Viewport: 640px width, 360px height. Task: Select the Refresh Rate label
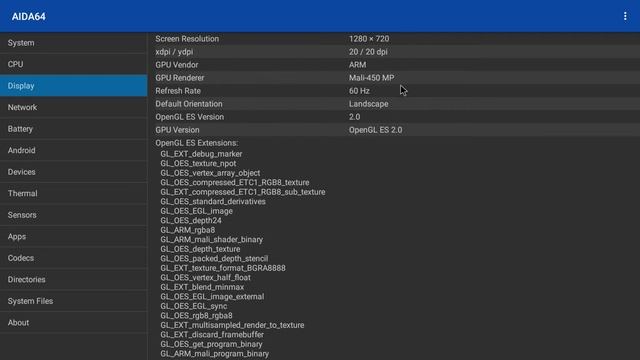pos(178,91)
